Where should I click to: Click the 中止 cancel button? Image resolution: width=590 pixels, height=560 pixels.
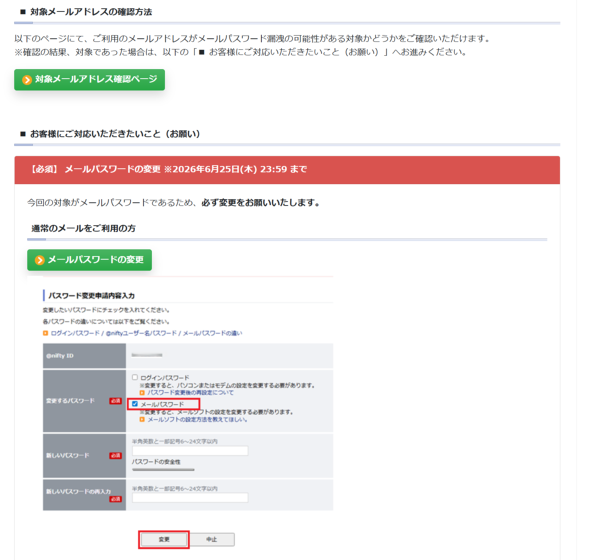click(x=211, y=539)
